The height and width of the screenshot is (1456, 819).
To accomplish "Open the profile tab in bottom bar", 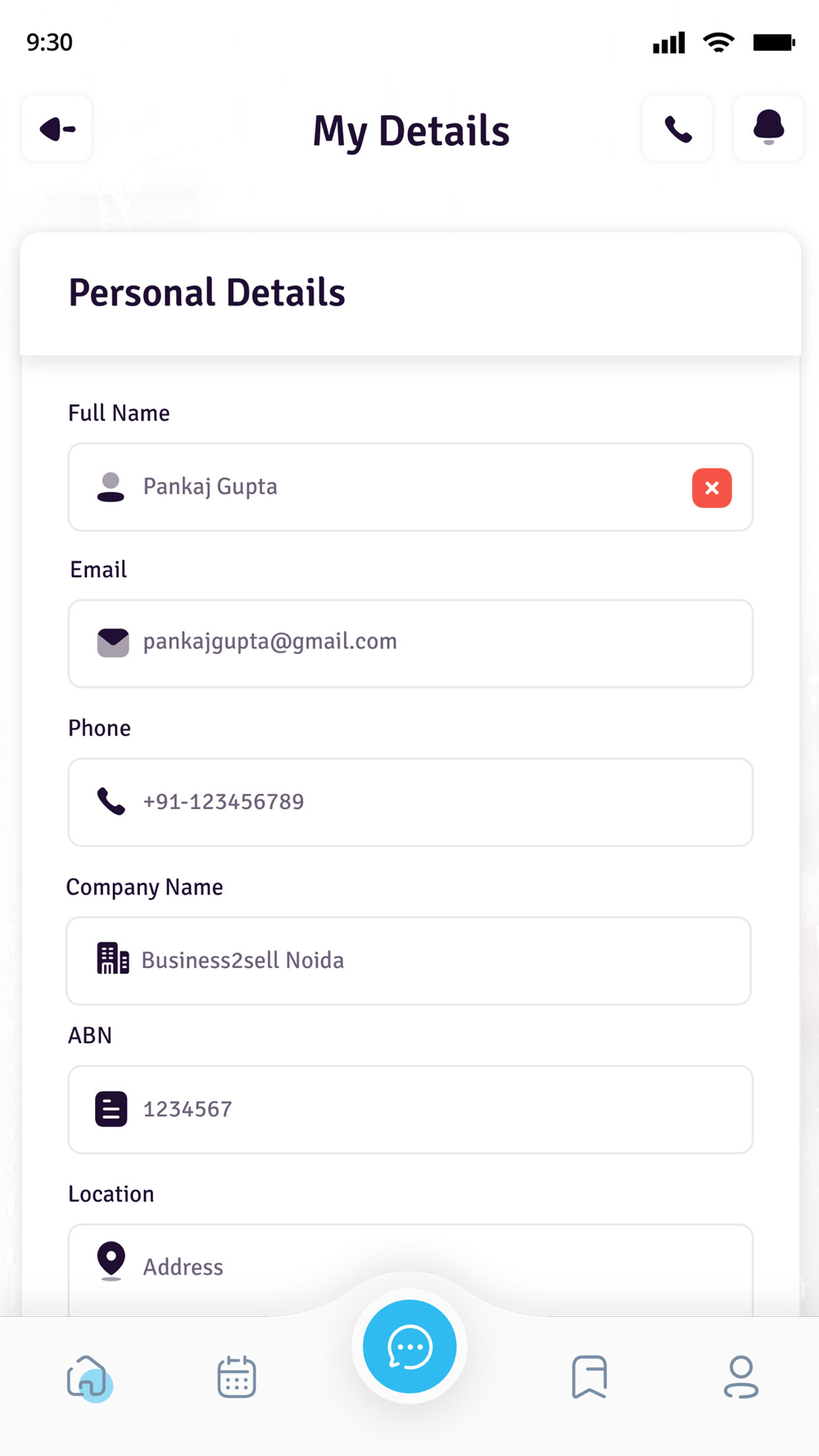I will coord(741,1377).
